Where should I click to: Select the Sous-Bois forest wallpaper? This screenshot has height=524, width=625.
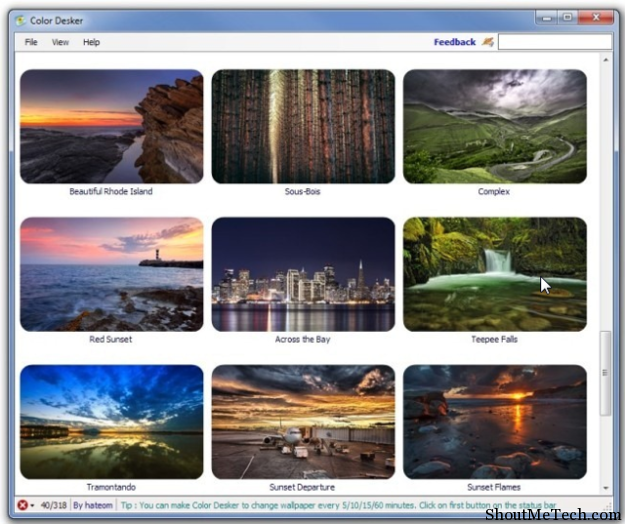[303, 127]
